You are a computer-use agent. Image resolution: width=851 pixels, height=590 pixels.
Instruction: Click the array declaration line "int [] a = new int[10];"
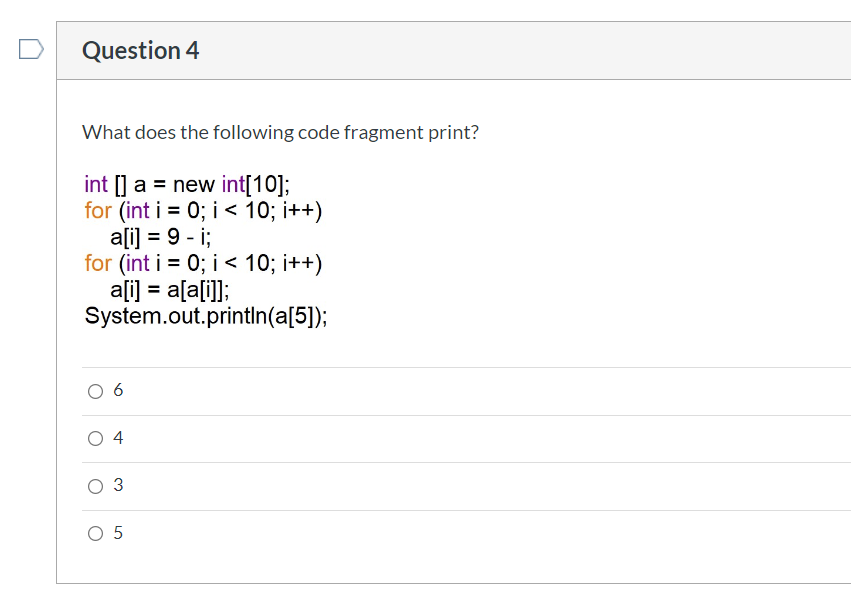187,185
